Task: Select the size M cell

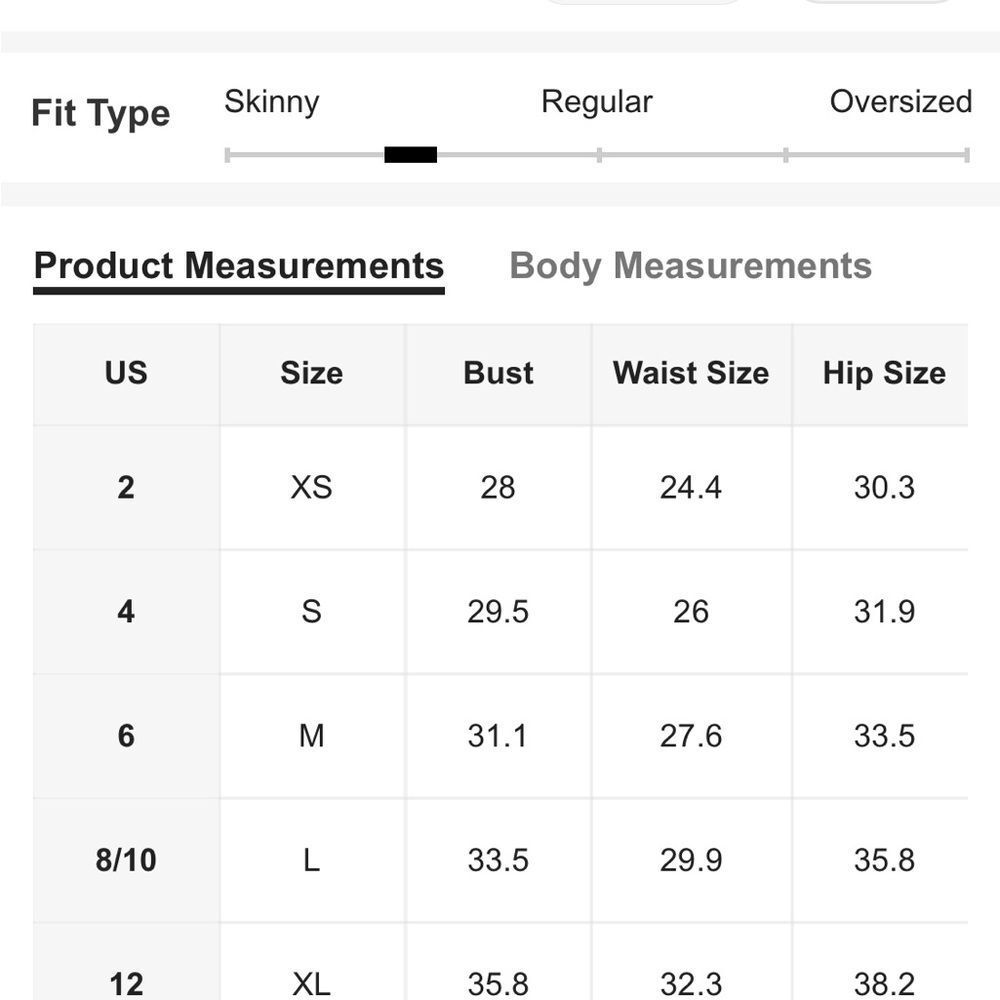Action: click(311, 736)
